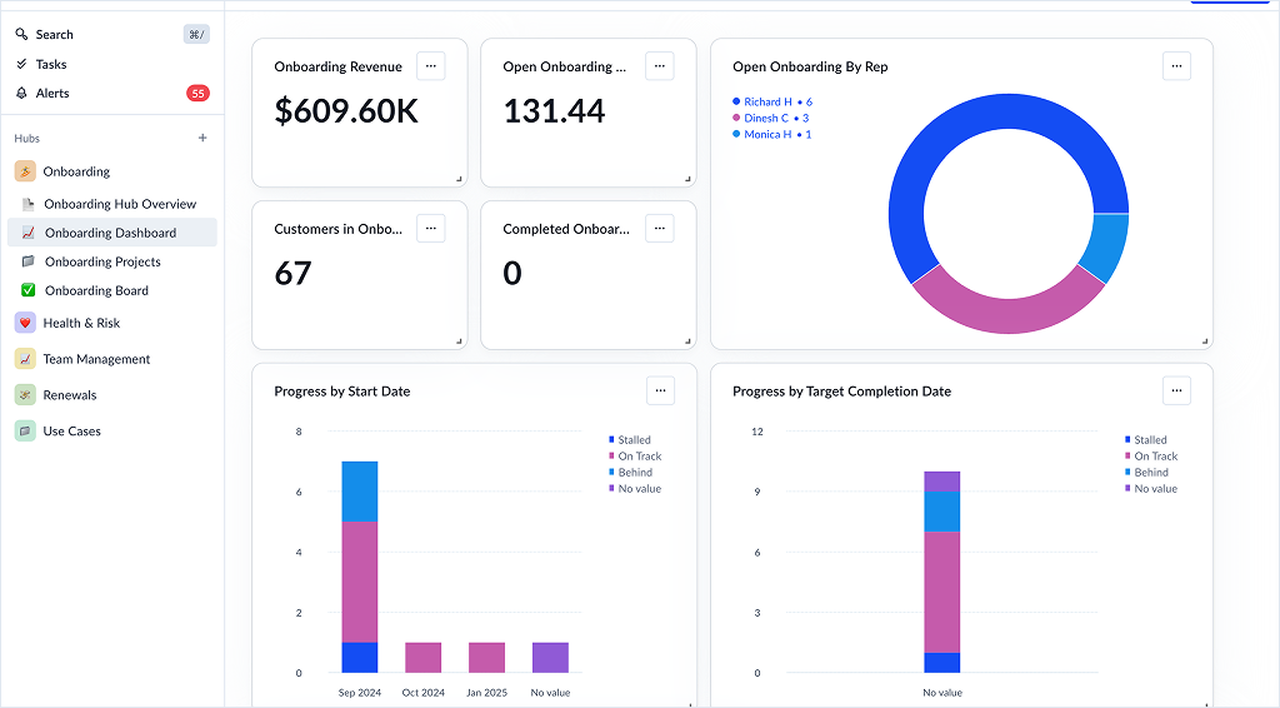Toggle On Track in the Start Date legend
The height and width of the screenshot is (708, 1280).
pos(635,456)
